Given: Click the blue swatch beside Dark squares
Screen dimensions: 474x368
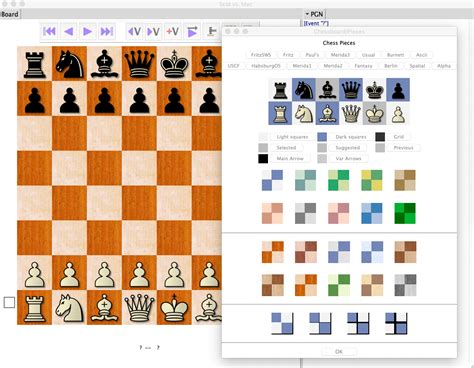Looking at the screenshot, I should pos(322,137).
